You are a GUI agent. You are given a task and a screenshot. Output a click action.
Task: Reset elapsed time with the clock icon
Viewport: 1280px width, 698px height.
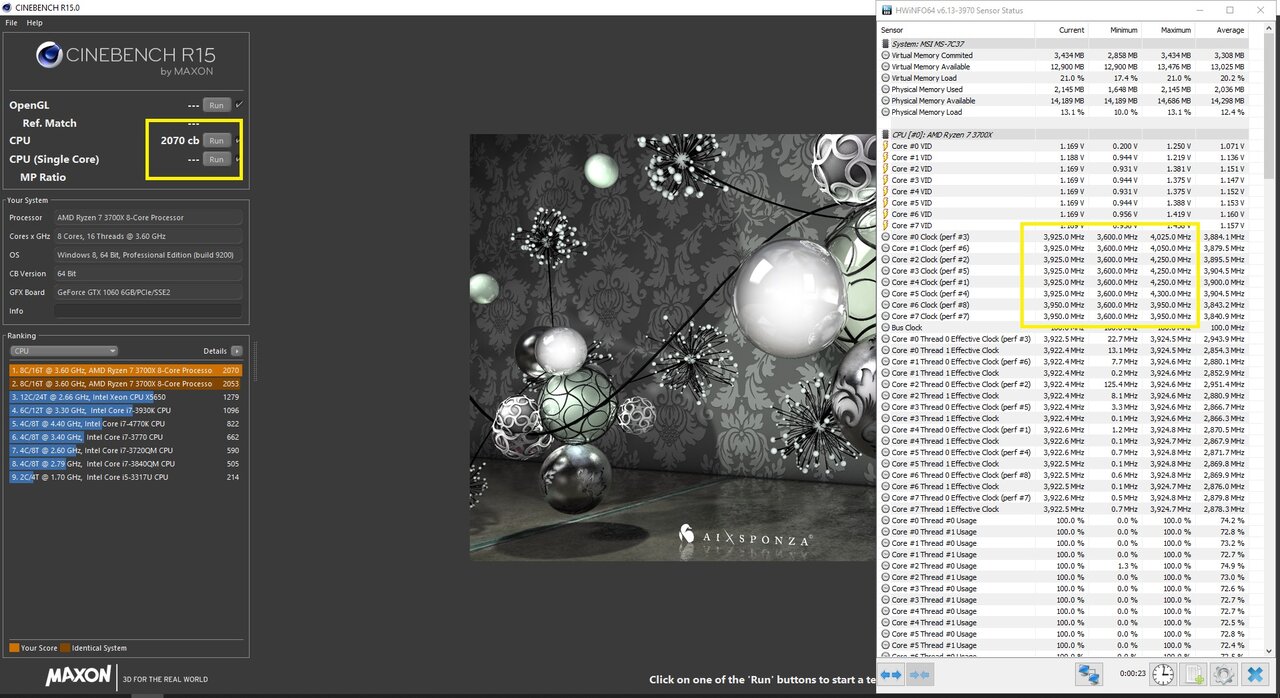1163,675
